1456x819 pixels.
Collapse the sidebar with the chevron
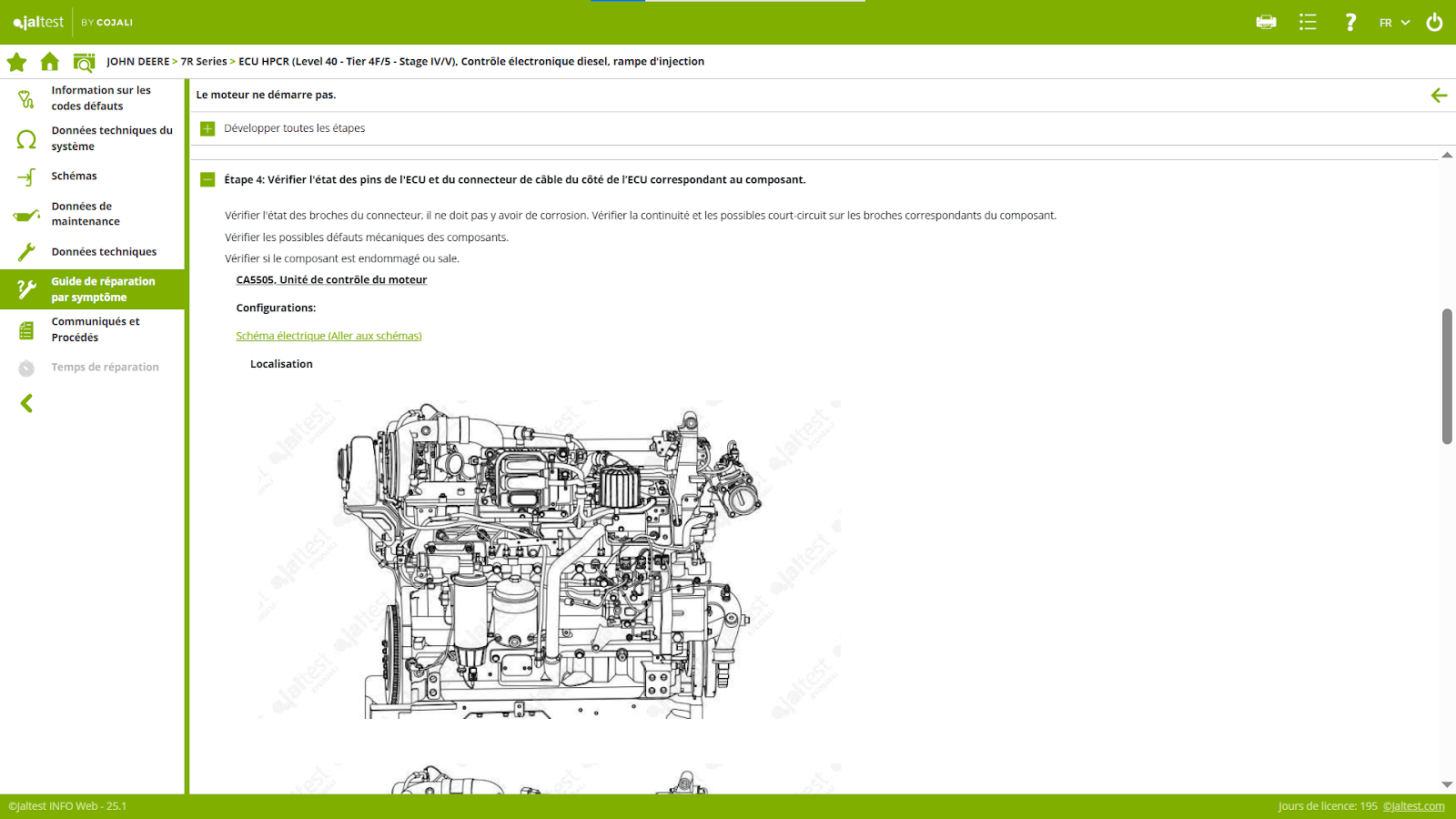click(x=26, y=403)
